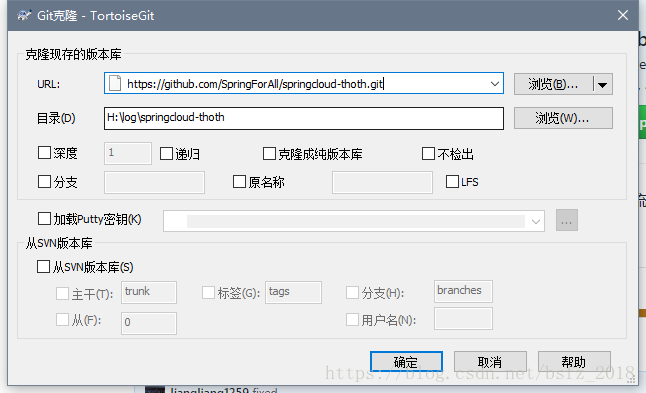
Task: Click the branch name input field
Action: point(154,182)
